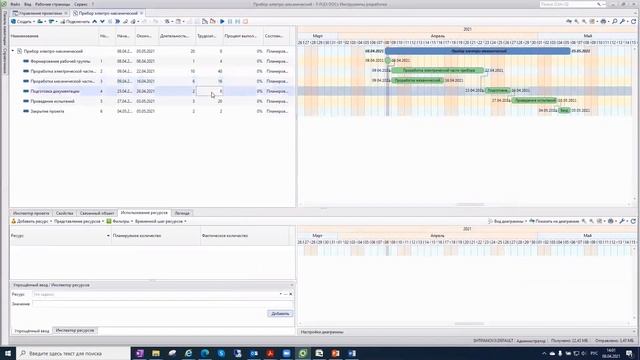
Task: Switch to Свойства tab
Action: [x=64, y=213]
